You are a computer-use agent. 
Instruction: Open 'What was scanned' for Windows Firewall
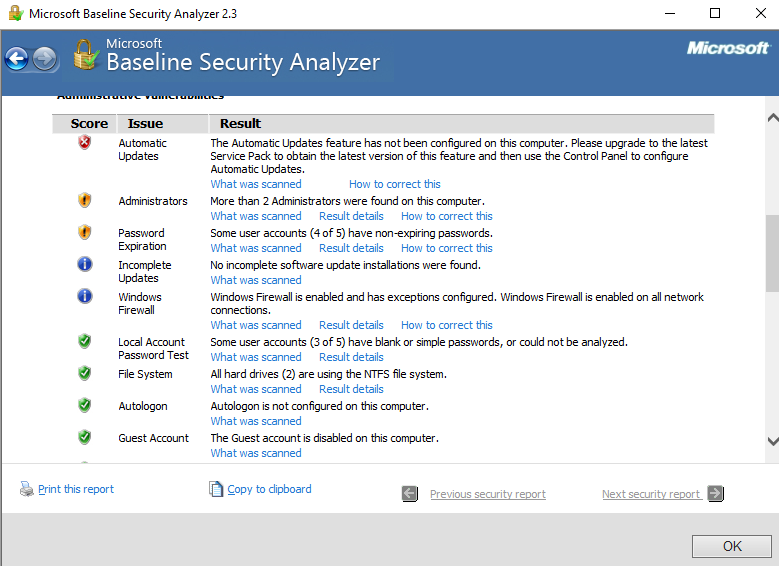coord(256,325)
